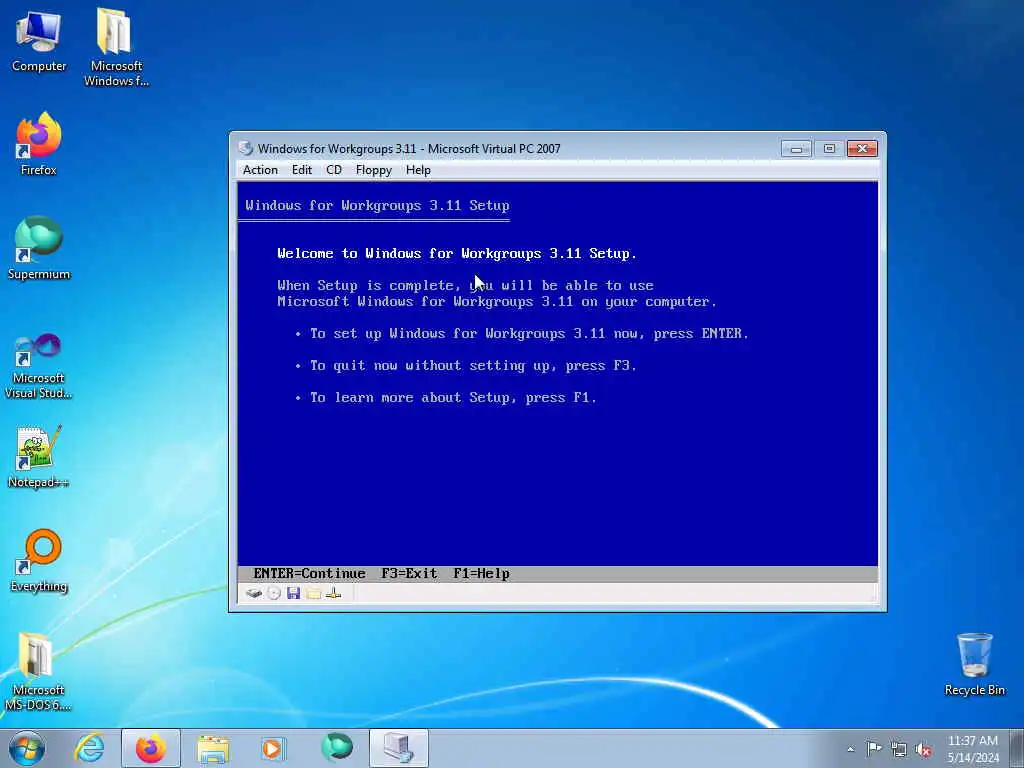Click the floppy disk status icon in Virtual PC
Viewport: 1024px width, 768px height.
point(294,593)
